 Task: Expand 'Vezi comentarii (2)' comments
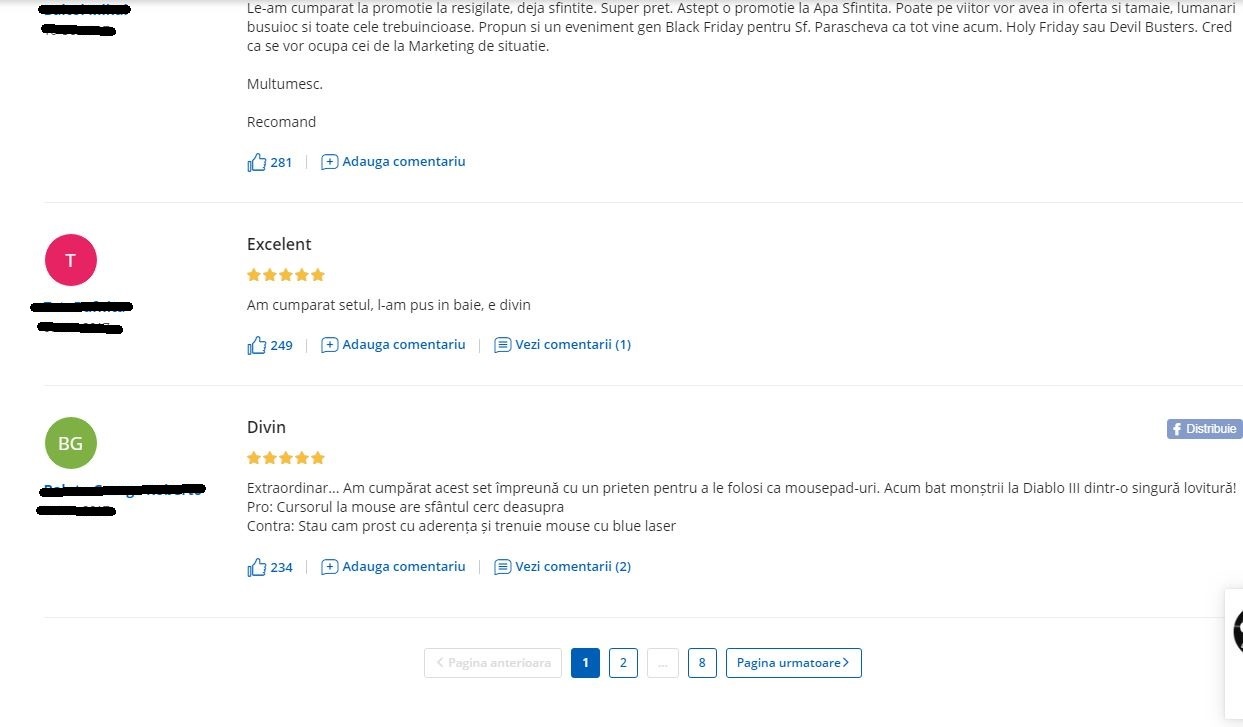point(572,567)
